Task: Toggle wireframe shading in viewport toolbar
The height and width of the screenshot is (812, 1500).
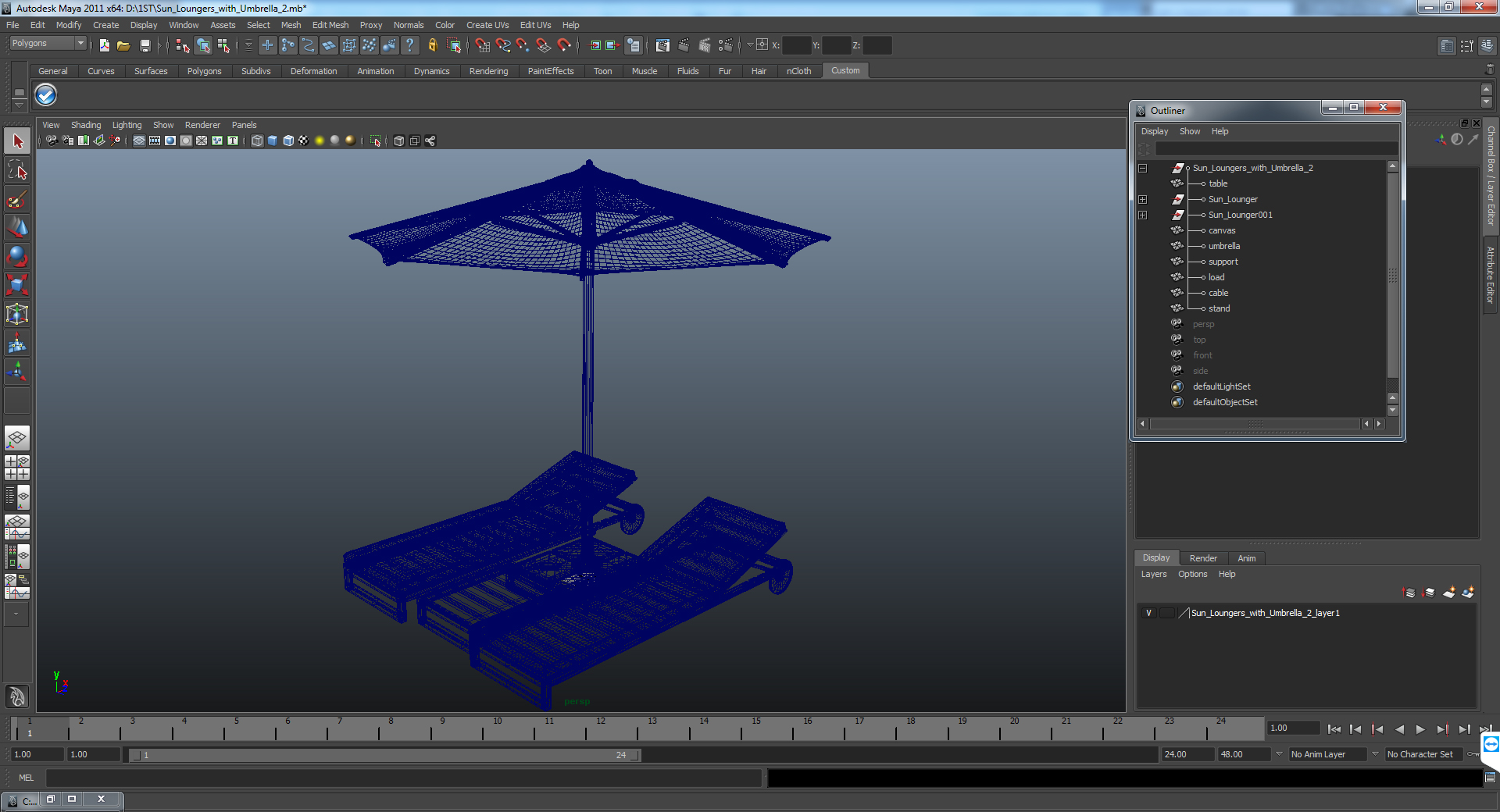Action: 257,141
